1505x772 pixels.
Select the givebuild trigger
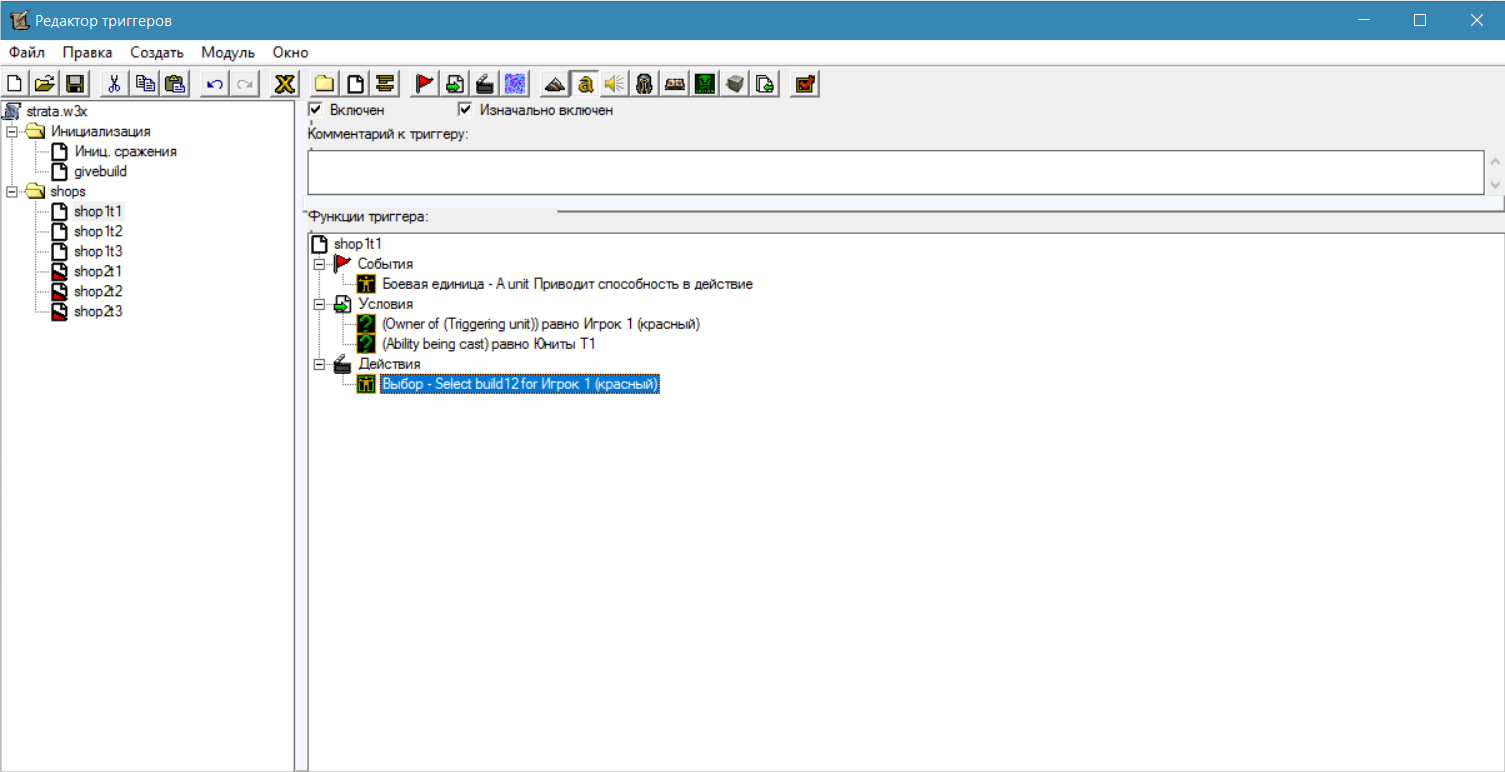100,171
